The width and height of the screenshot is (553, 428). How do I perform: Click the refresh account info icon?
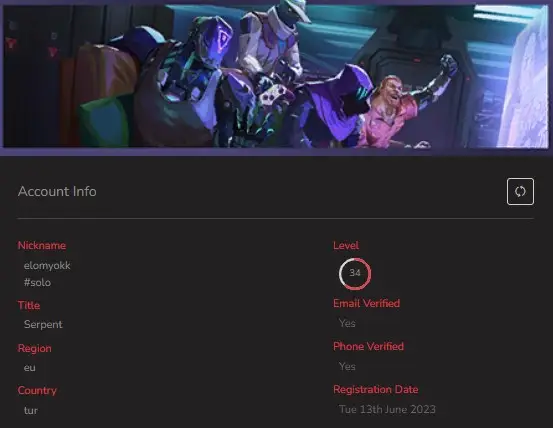[x=520, y=191]
